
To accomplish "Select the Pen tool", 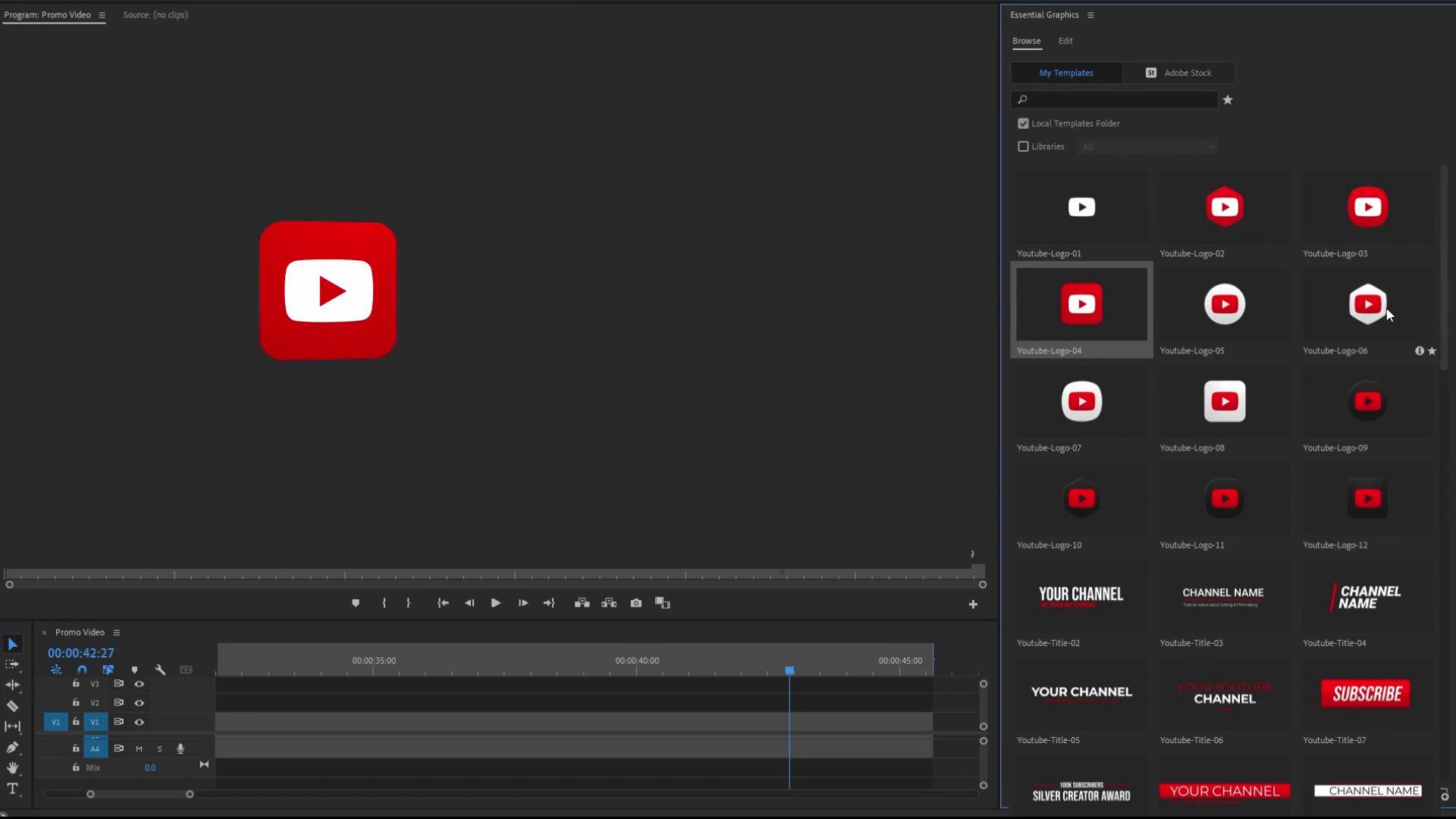I will [x=13, y=748].
